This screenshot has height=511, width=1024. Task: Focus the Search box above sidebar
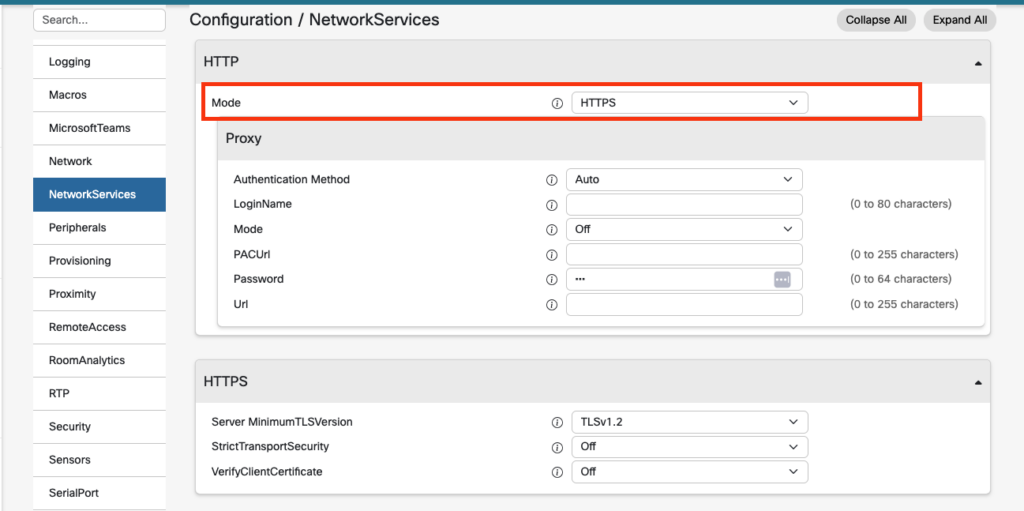click(99, 20)
